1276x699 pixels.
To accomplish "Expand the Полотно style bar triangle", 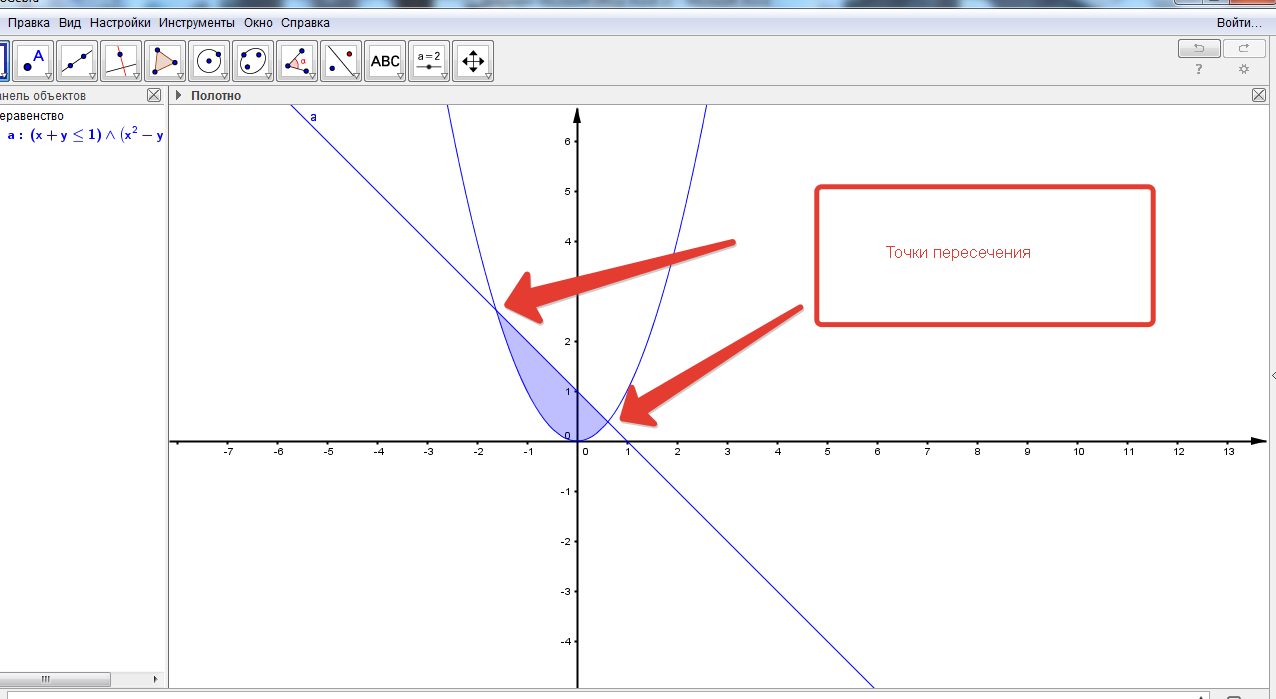I will point(178,96).
